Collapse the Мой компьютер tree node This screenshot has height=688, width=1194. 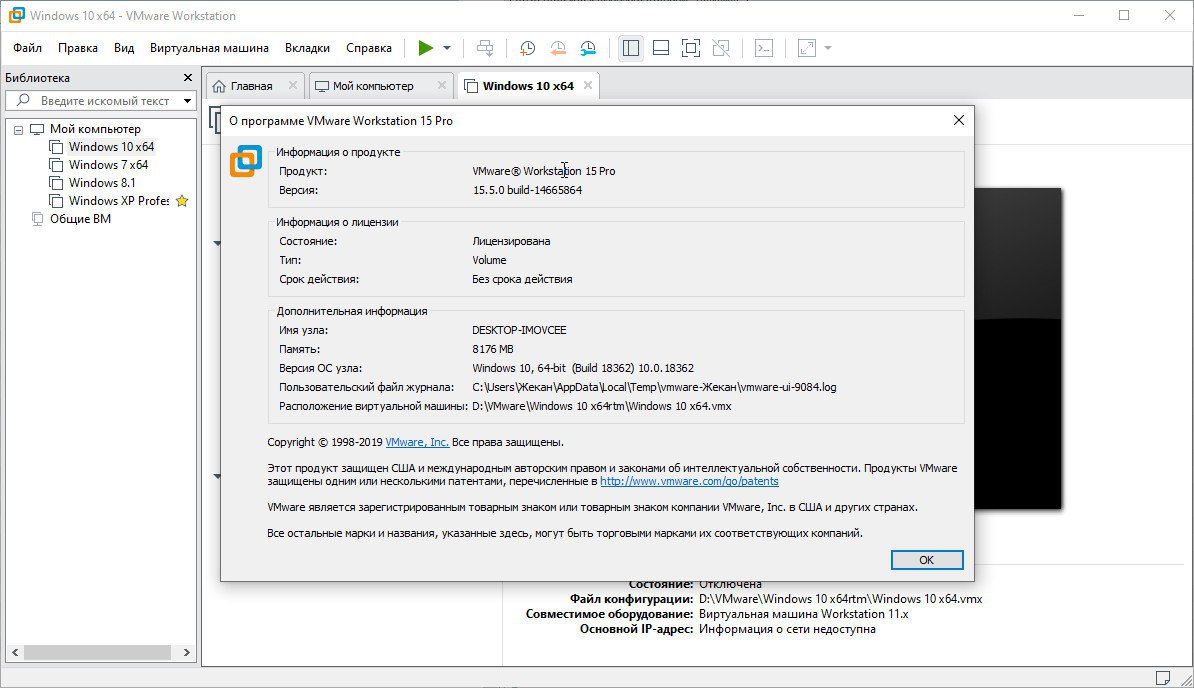[x=18, y=129]
